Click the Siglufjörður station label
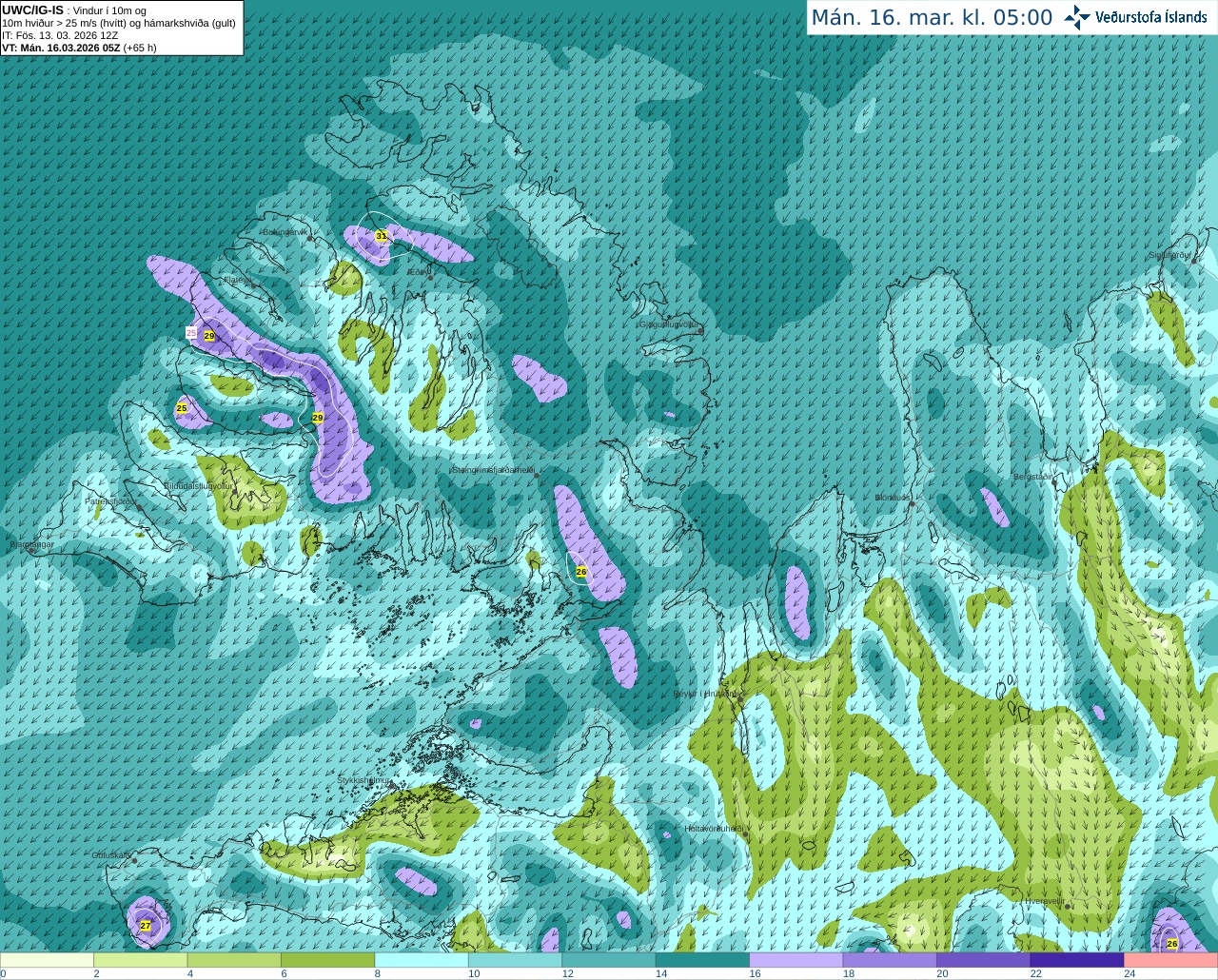This screenshot has width=1218, height=980. [1170, 255]
